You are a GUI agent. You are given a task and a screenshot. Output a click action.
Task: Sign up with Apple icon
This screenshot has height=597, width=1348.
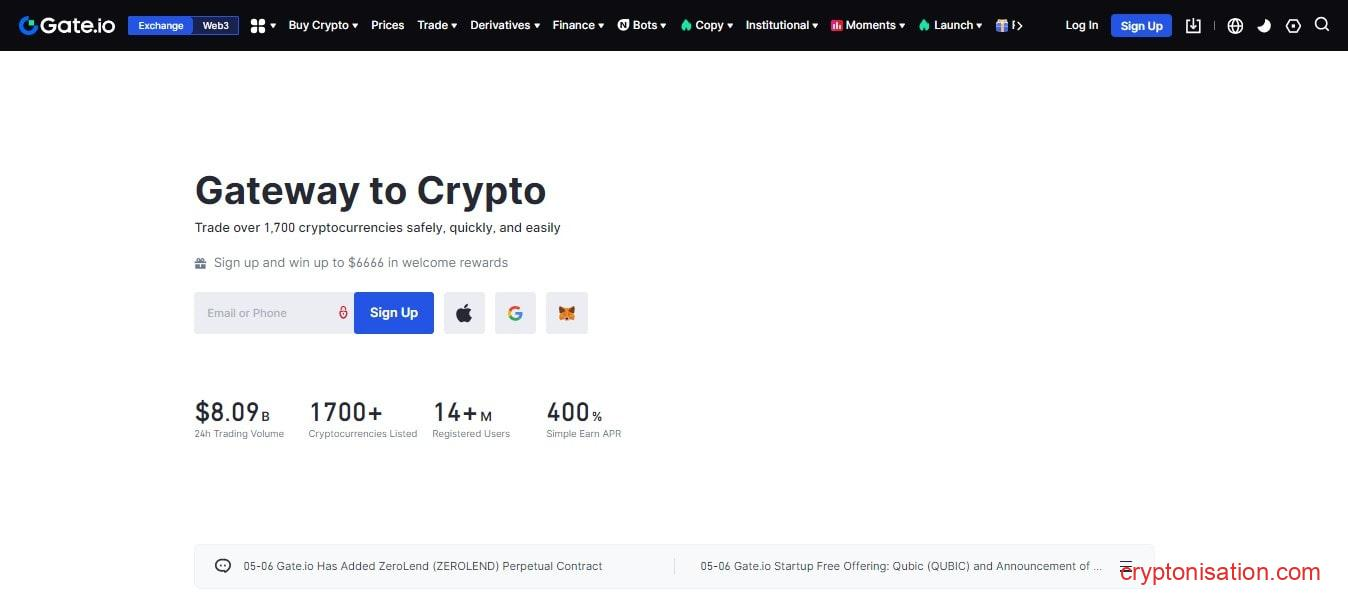pyautogui.click(x=464, y=313)
